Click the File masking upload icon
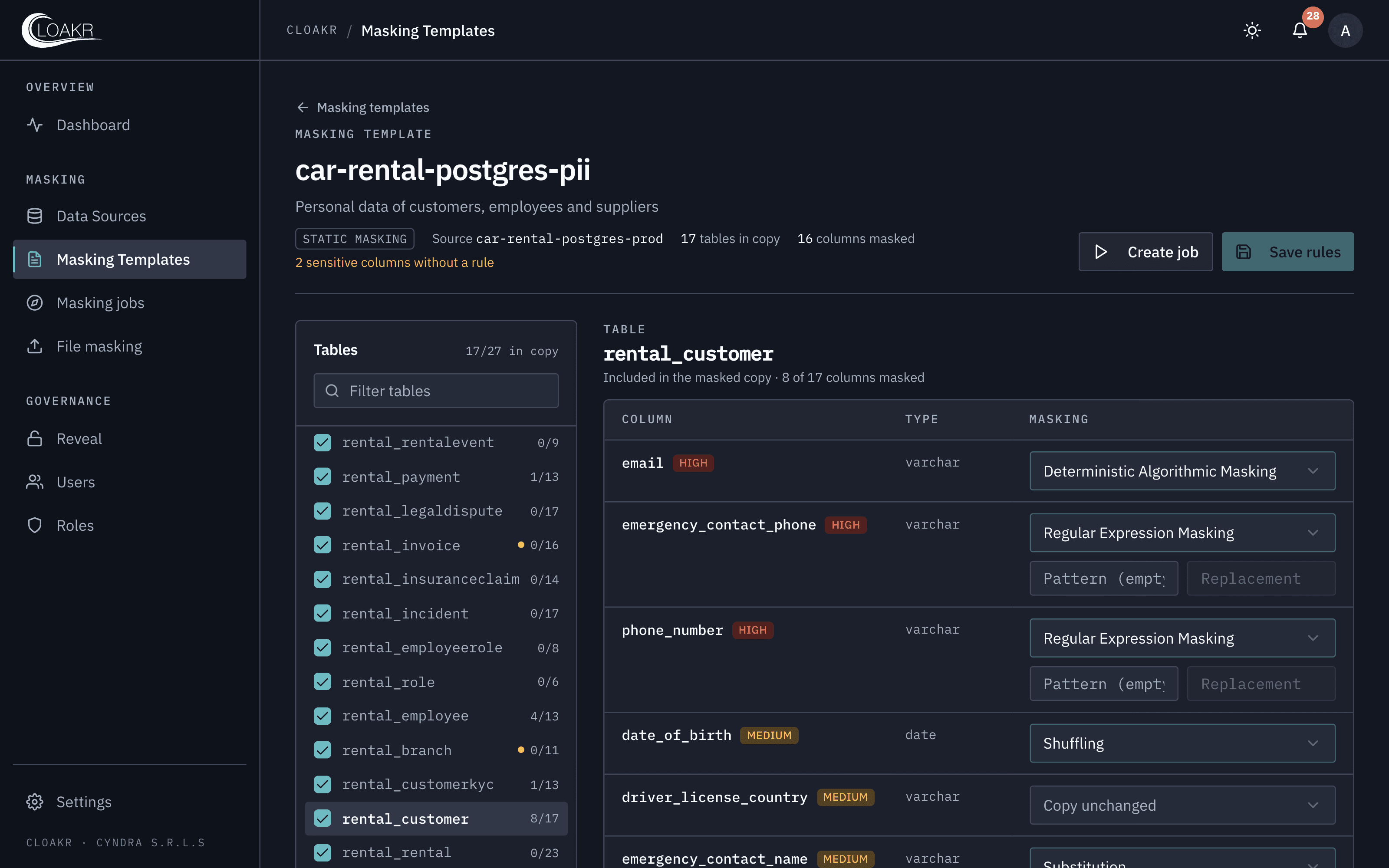Image resolution: width=1389 pixels, height=868 pixels. point(35,346)
